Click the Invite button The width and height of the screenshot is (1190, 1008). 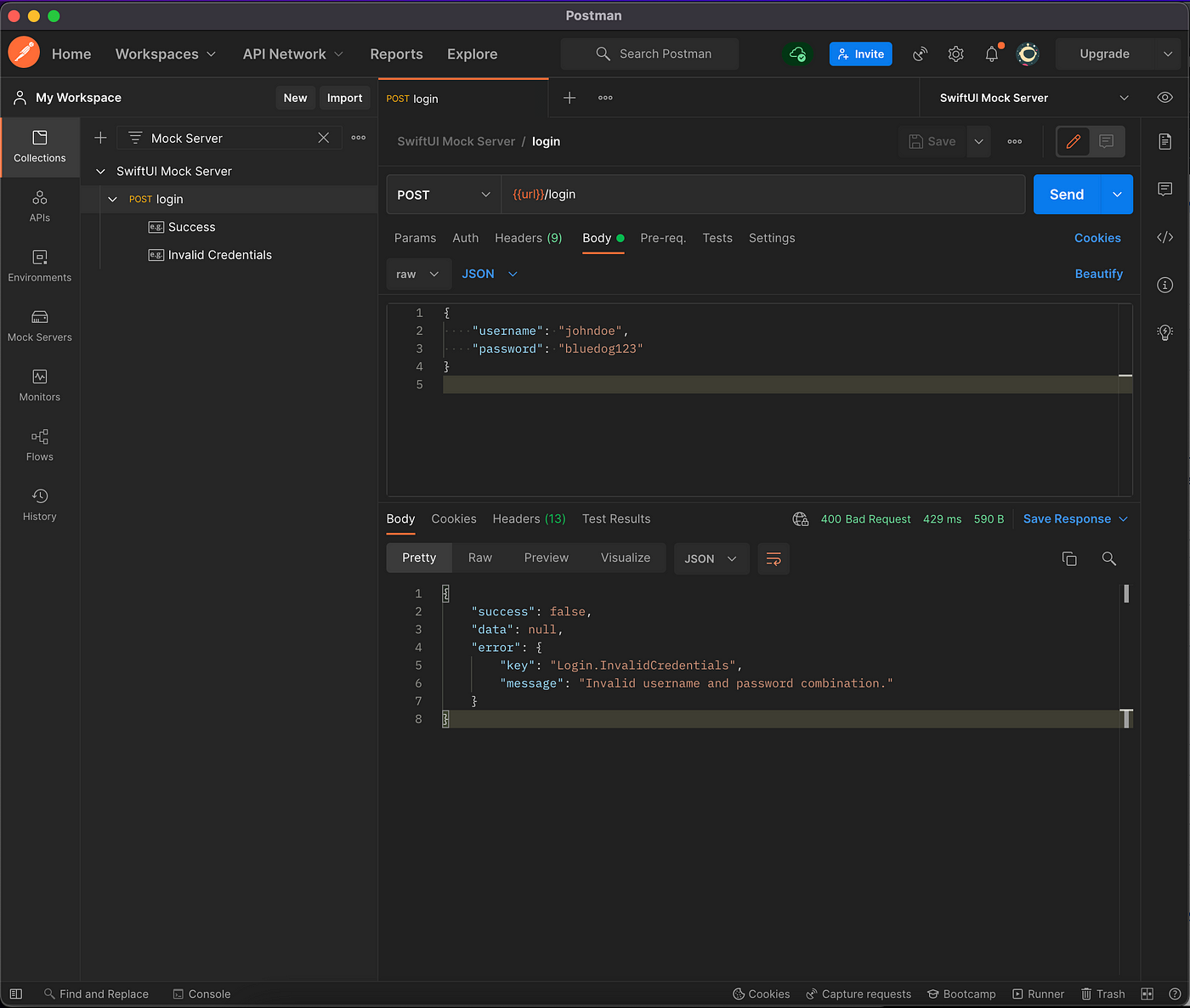pos(861,54)
